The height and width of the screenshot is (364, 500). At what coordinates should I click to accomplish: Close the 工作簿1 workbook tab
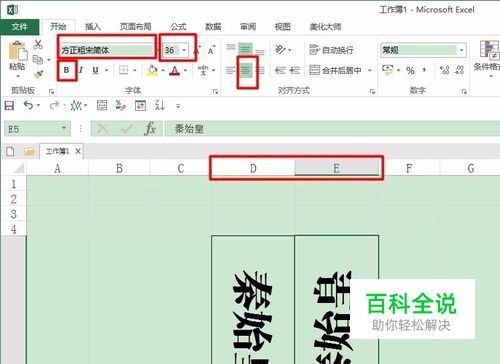[78, 151]
